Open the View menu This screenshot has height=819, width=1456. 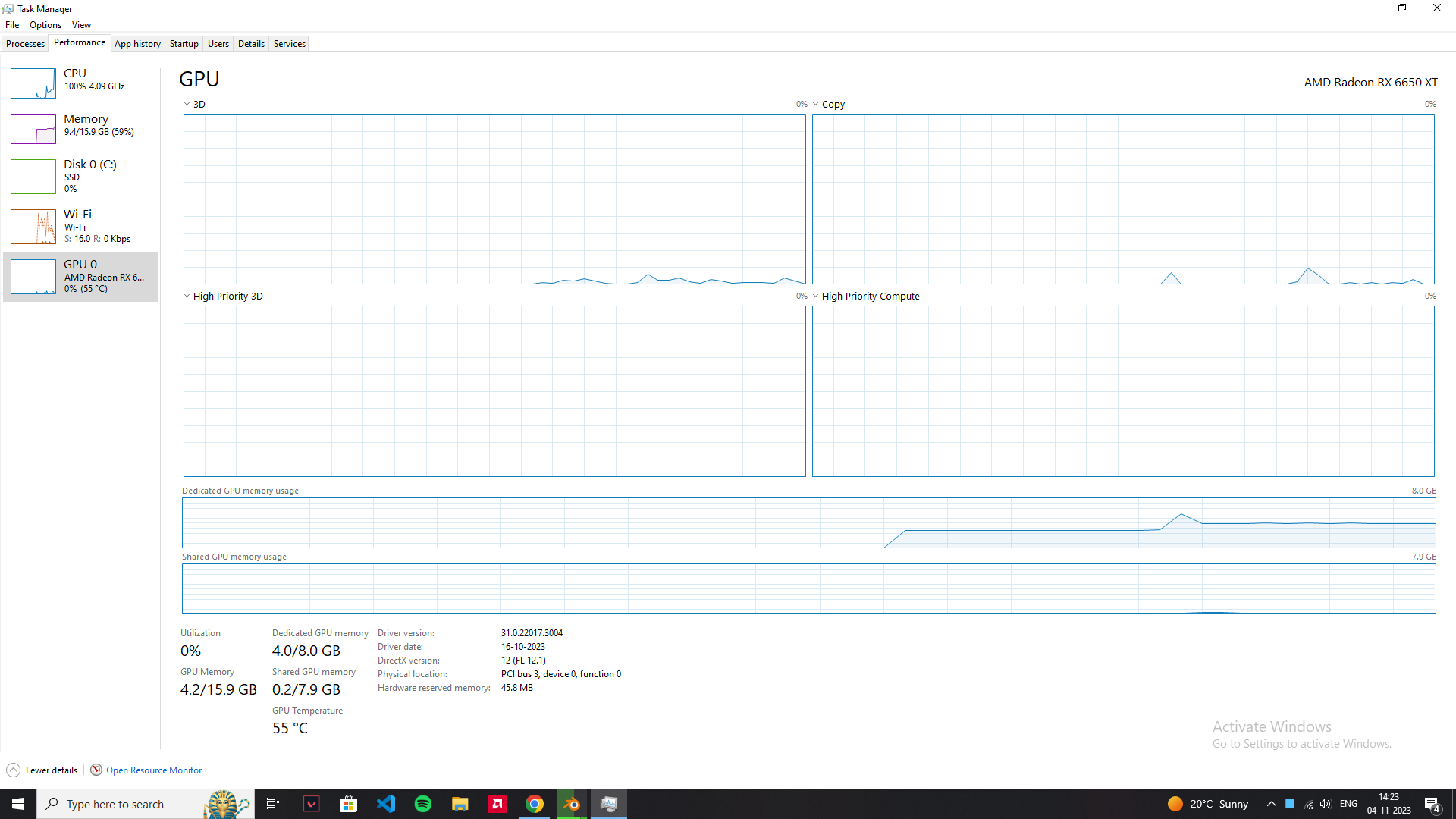pos(81,25)
